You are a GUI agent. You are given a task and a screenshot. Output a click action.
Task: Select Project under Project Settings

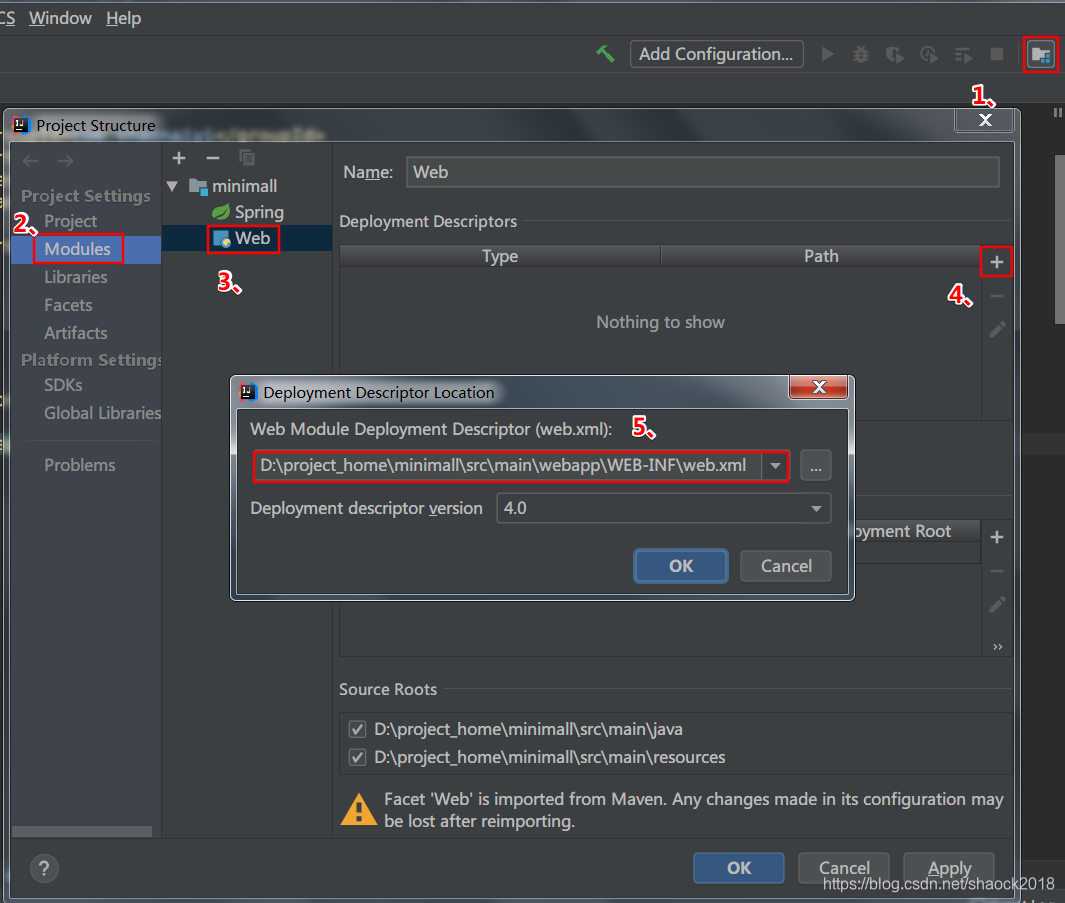tap(71, 222)
